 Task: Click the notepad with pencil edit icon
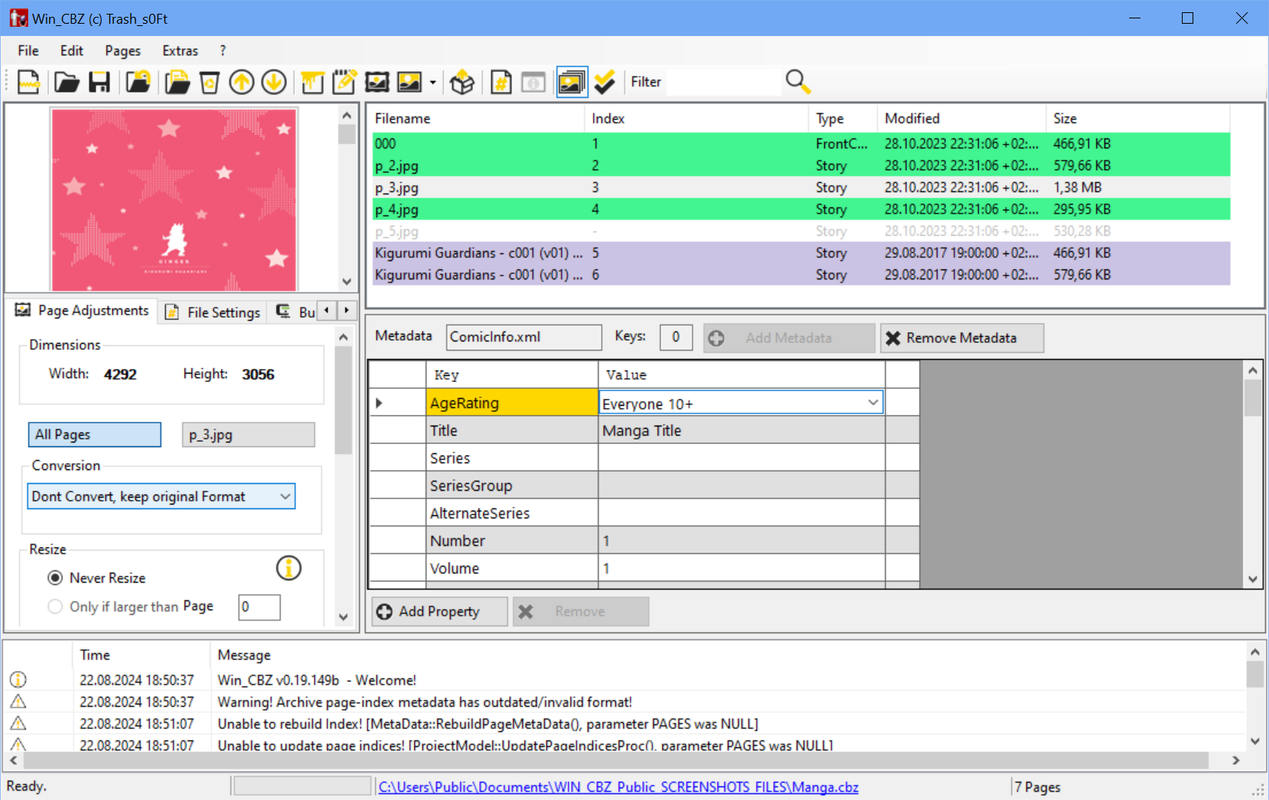[x=344, y=82]
